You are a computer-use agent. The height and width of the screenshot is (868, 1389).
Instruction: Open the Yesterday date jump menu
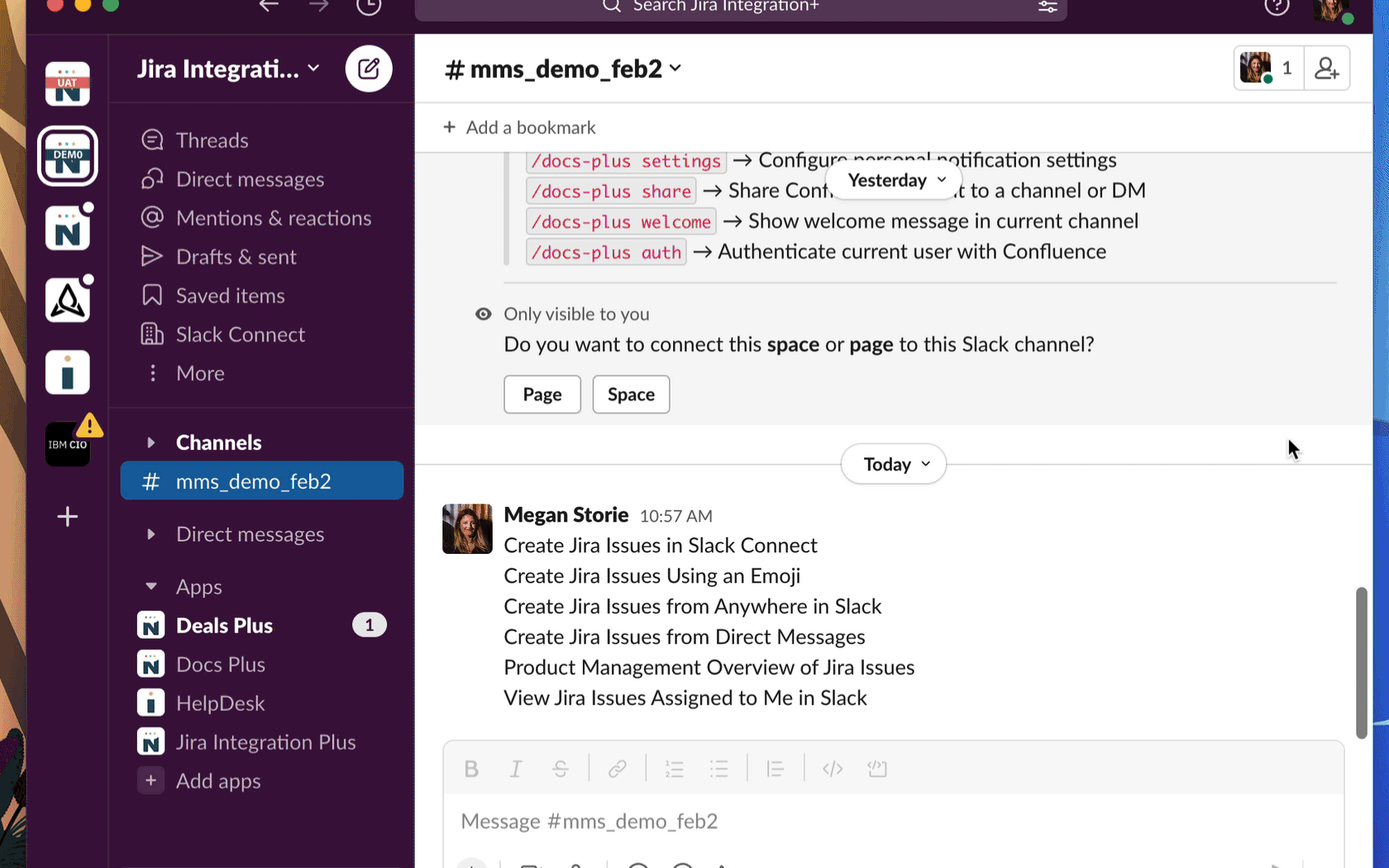click(x=895, y=180)
